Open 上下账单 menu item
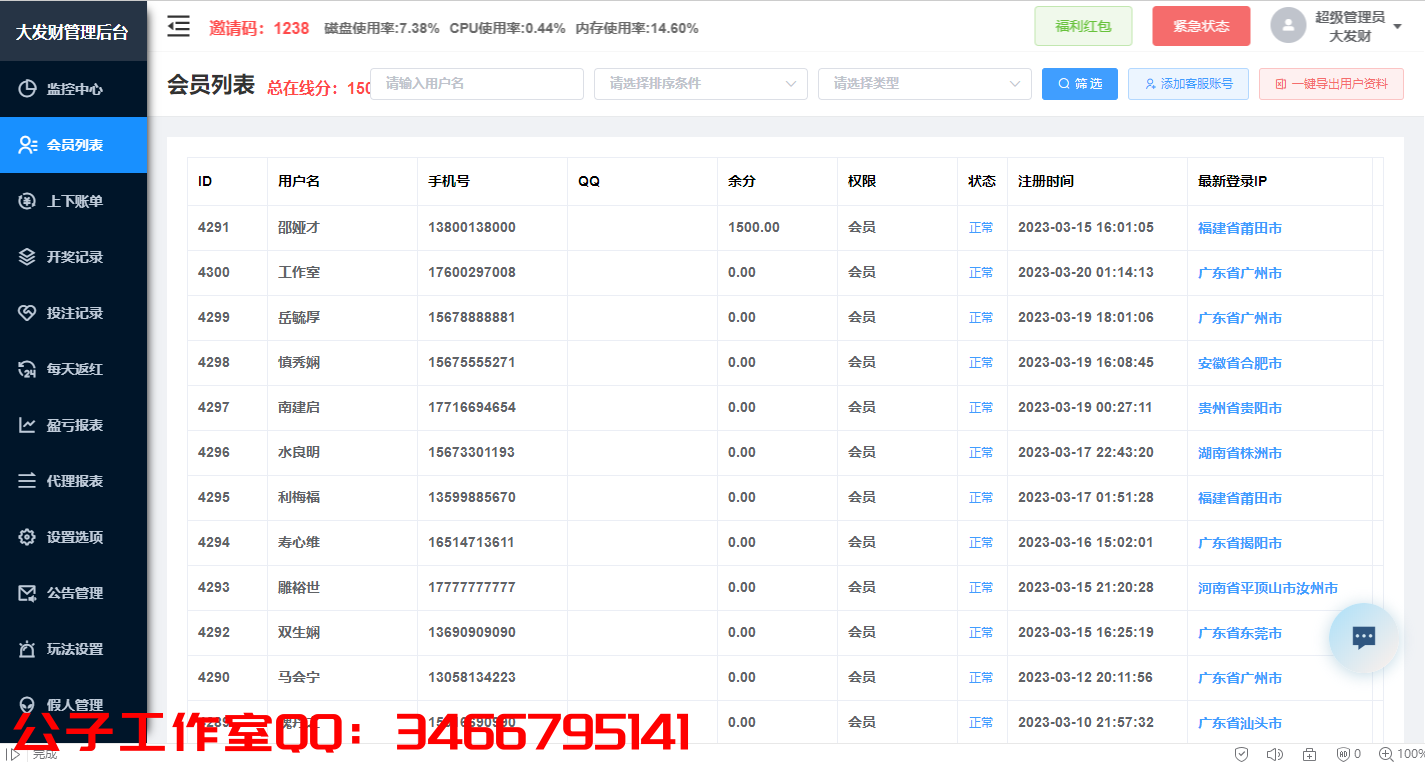This screenshot has height=762, width=1425. coord(74,201)
